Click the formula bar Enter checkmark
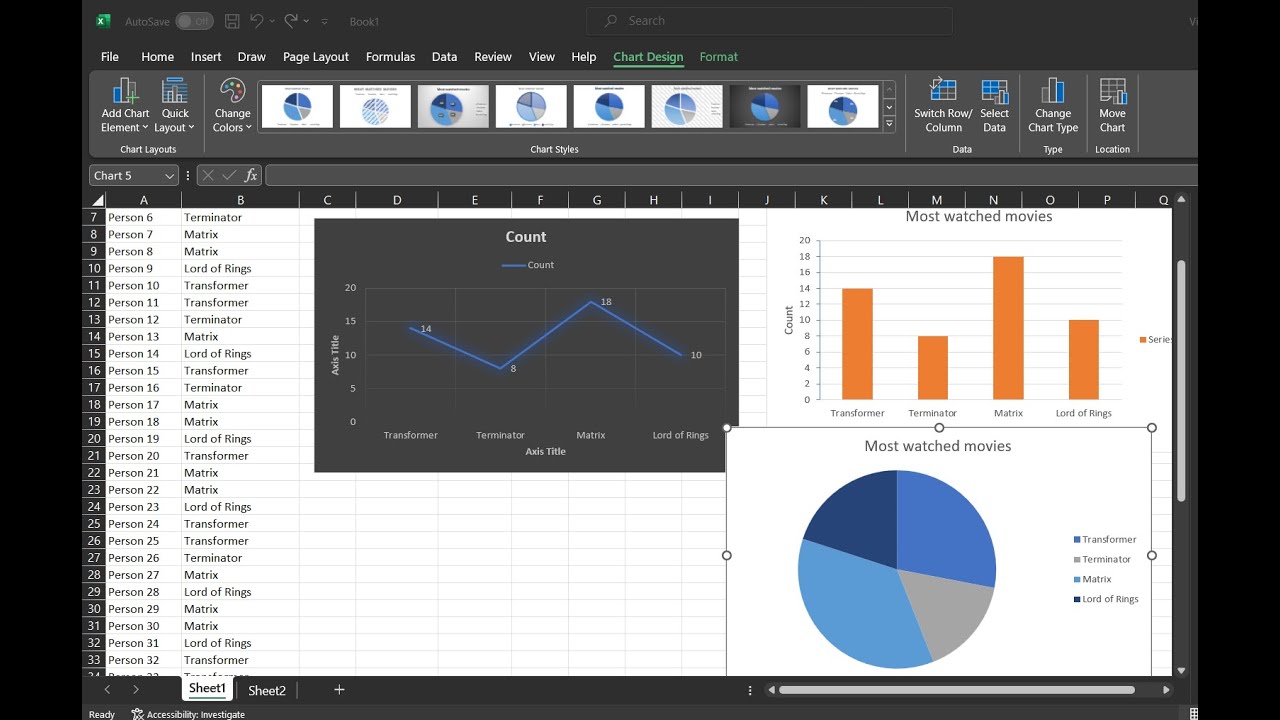Image resolution: width=1280 pixels, height=720 pixels. [229, 175]
